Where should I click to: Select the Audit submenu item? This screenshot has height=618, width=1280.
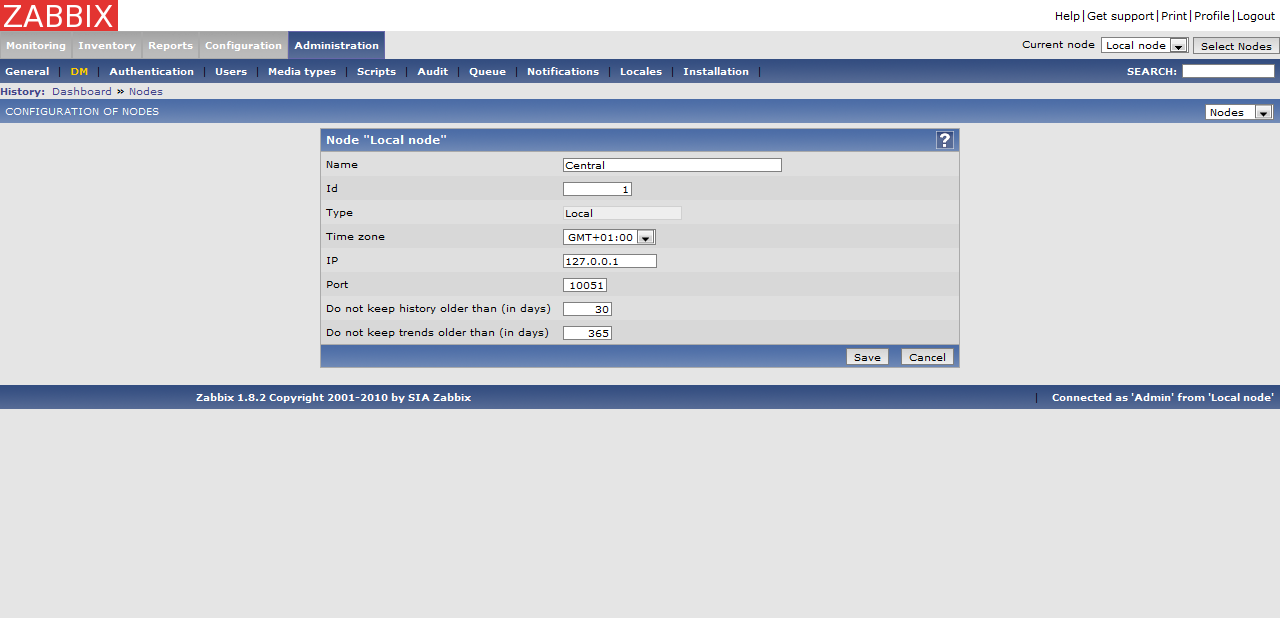[432, 72]
